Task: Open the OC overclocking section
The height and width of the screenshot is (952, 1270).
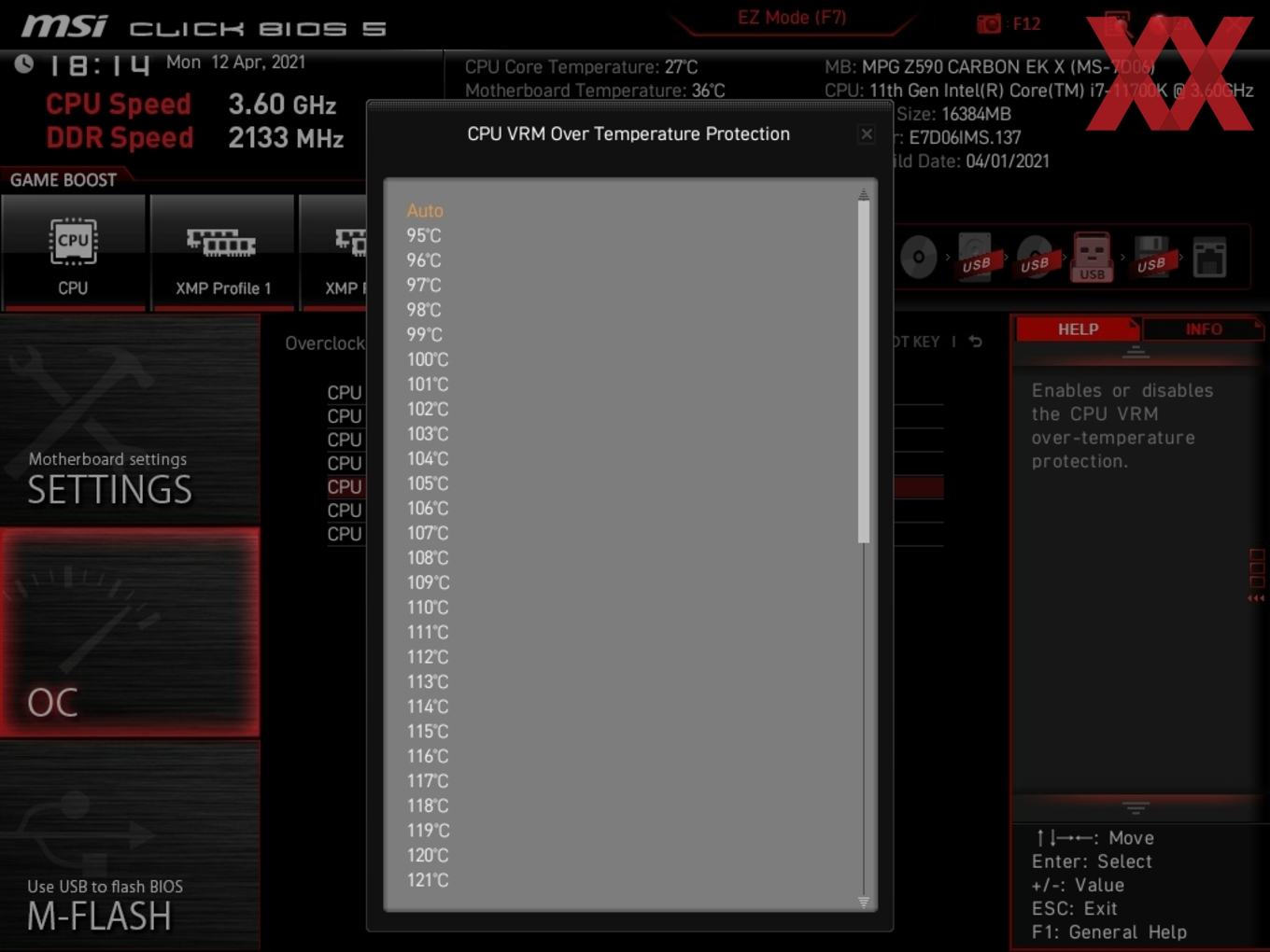Action: (130, 632)
